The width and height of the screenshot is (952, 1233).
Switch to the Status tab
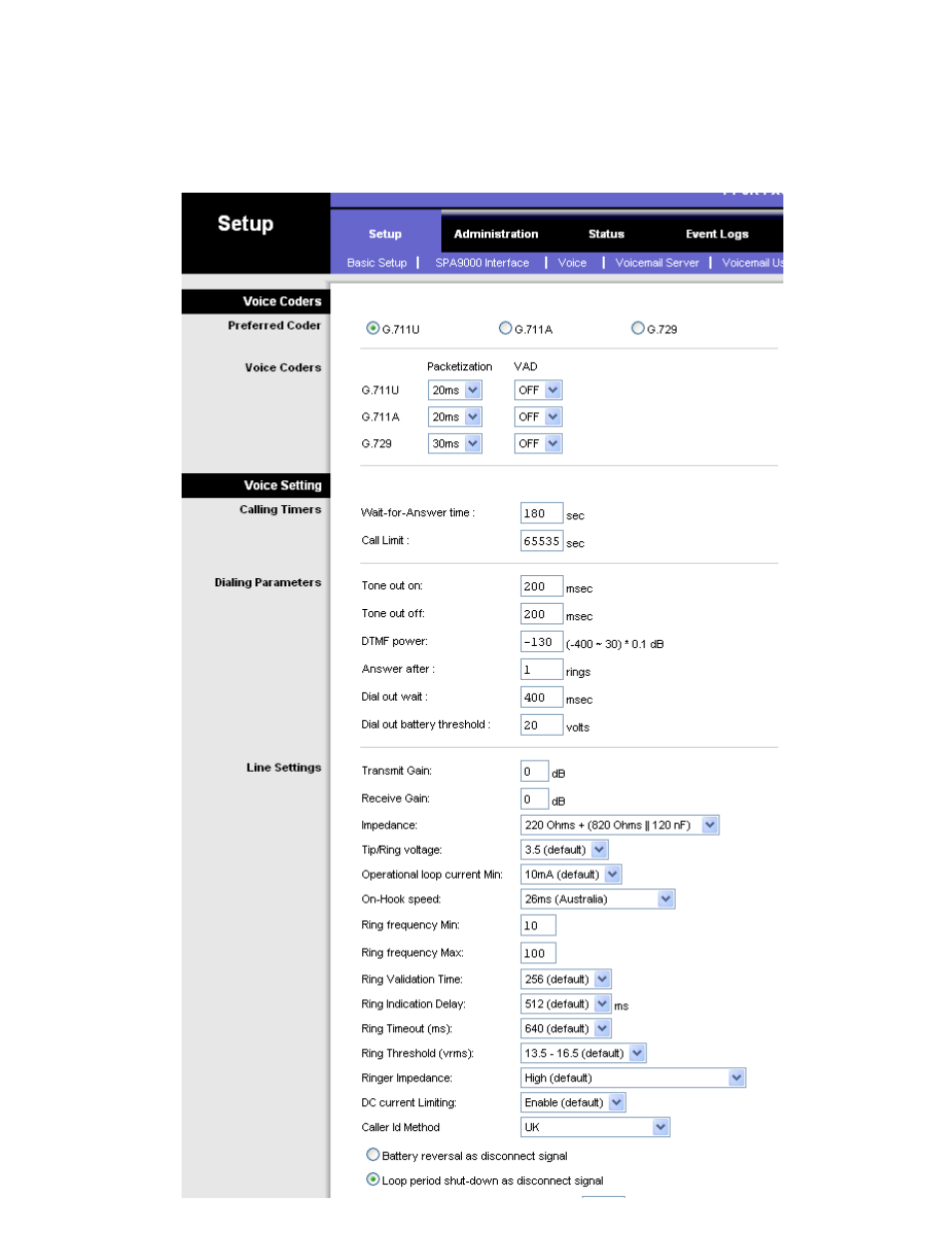coord(606,234)
